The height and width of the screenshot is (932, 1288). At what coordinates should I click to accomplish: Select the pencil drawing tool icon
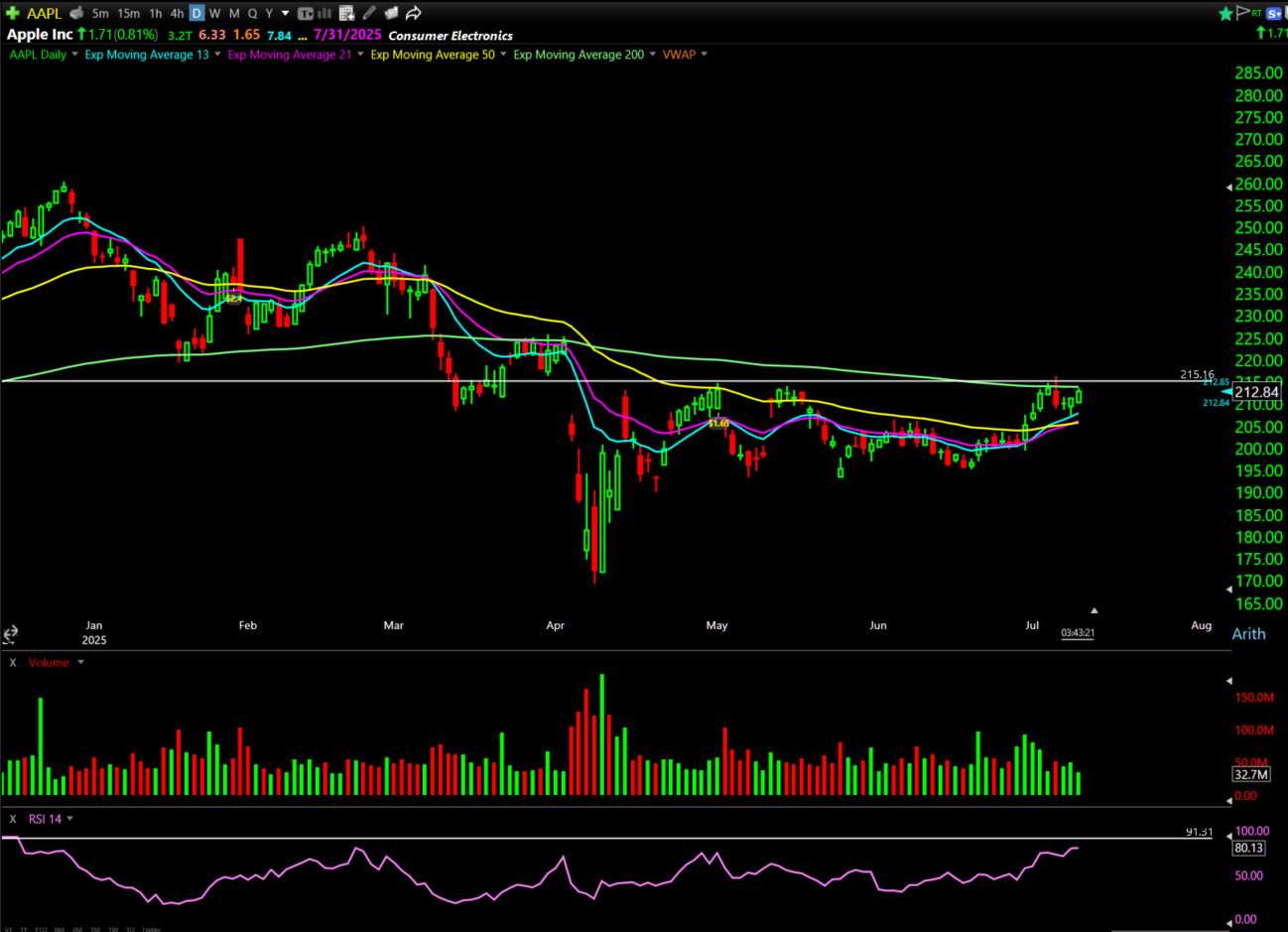[x=369, y=13]
